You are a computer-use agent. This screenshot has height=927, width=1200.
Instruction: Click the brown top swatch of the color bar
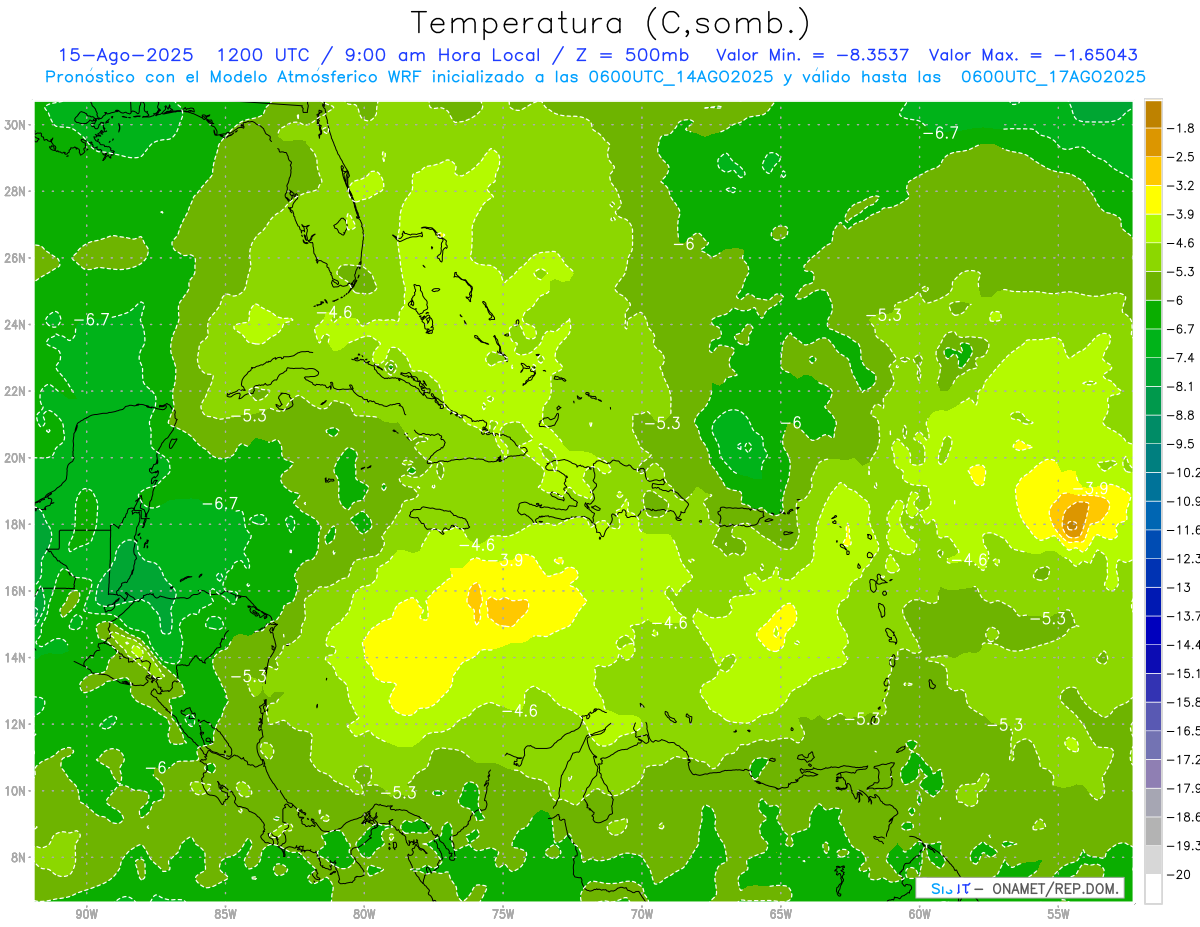[1153, 114]
